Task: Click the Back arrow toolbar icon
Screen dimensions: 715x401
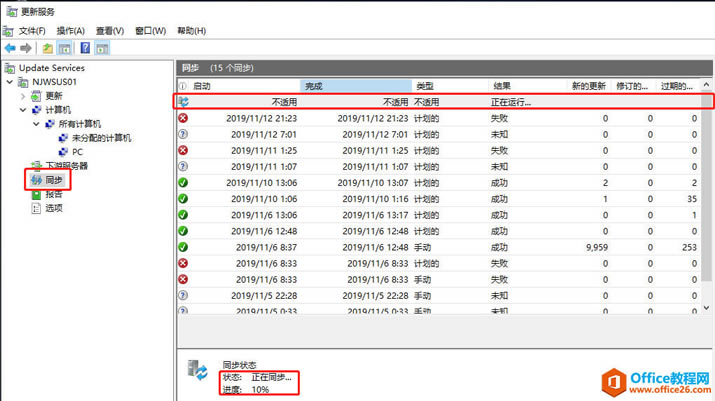Action: coord(10,48)
